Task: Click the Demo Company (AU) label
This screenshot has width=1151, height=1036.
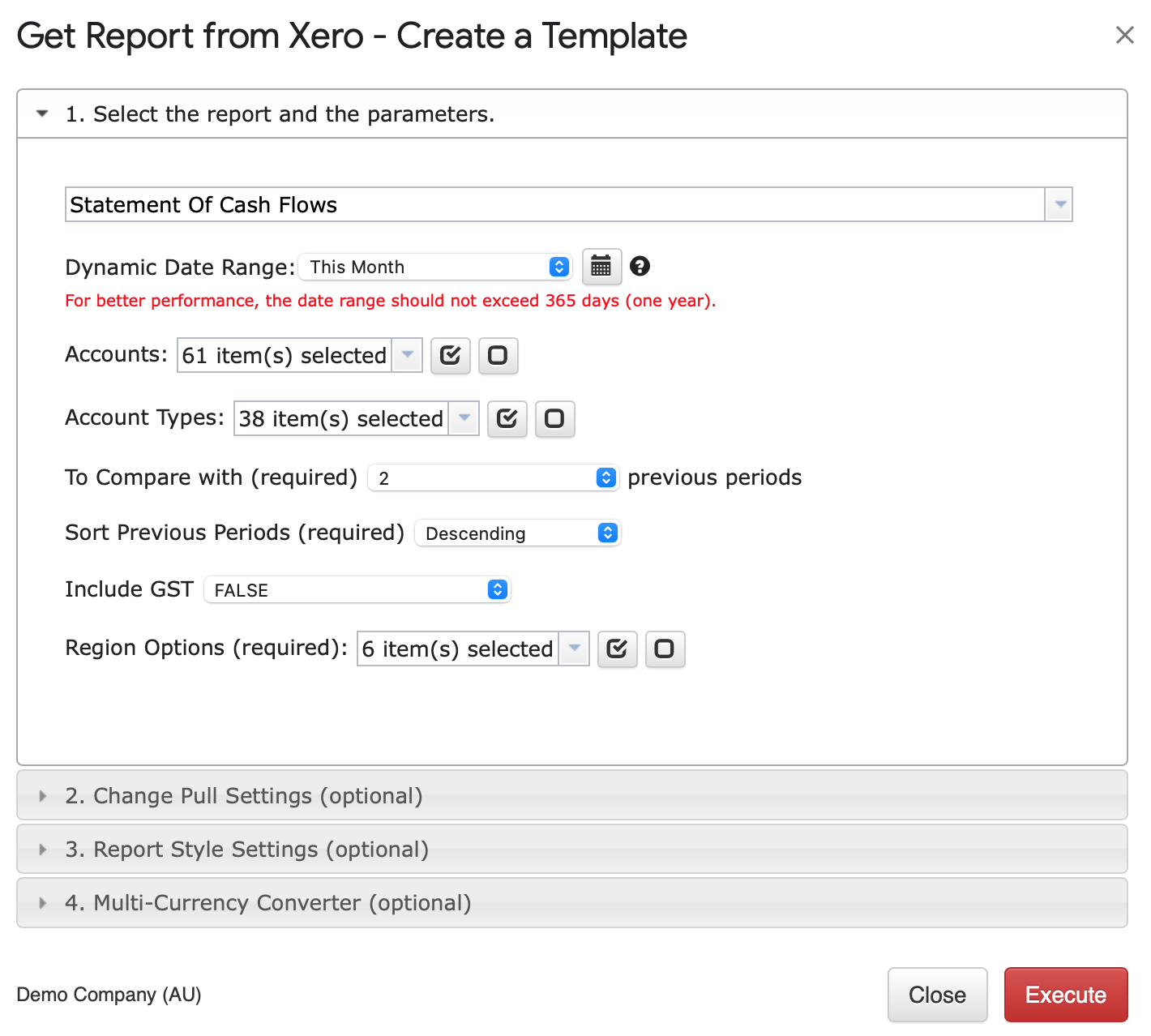Action: pos(109,995)
